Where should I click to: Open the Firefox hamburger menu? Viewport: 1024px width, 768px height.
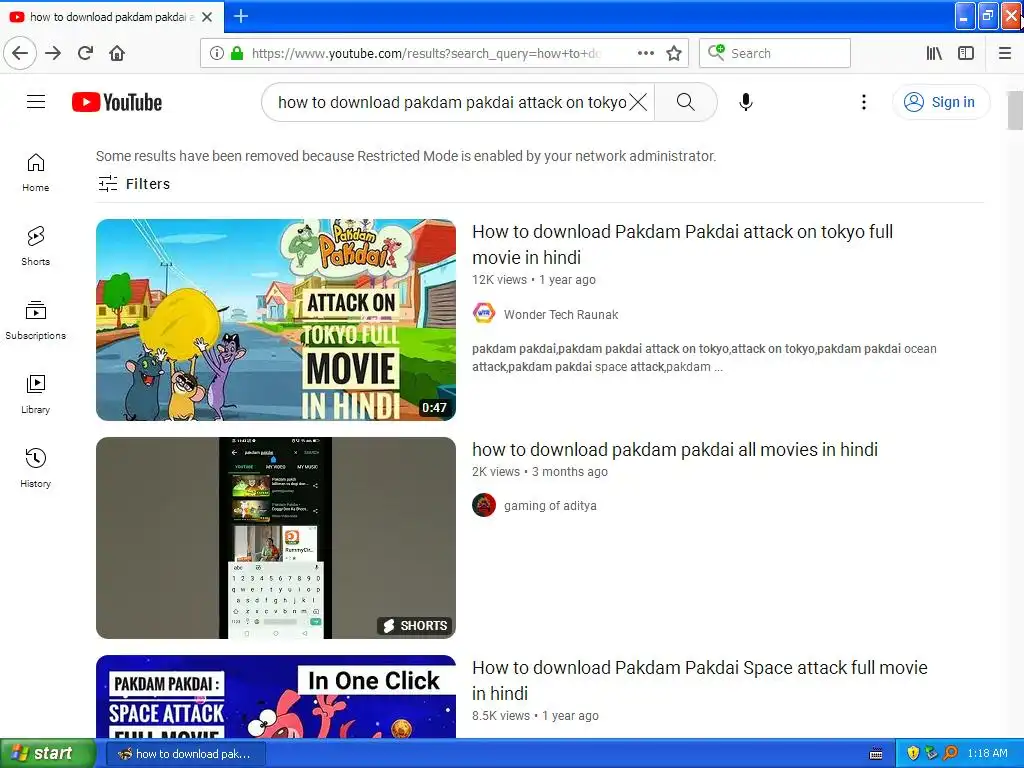coord(1005,53)
